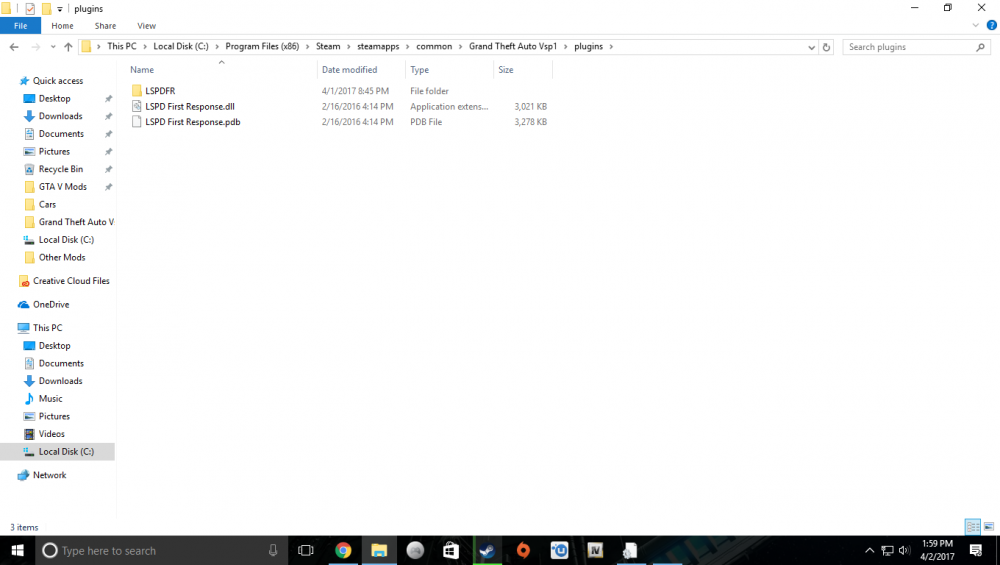Select the LSPD First Response.pdb file
This screenshot has width=1000, height=565.
(x=192, y=122)
